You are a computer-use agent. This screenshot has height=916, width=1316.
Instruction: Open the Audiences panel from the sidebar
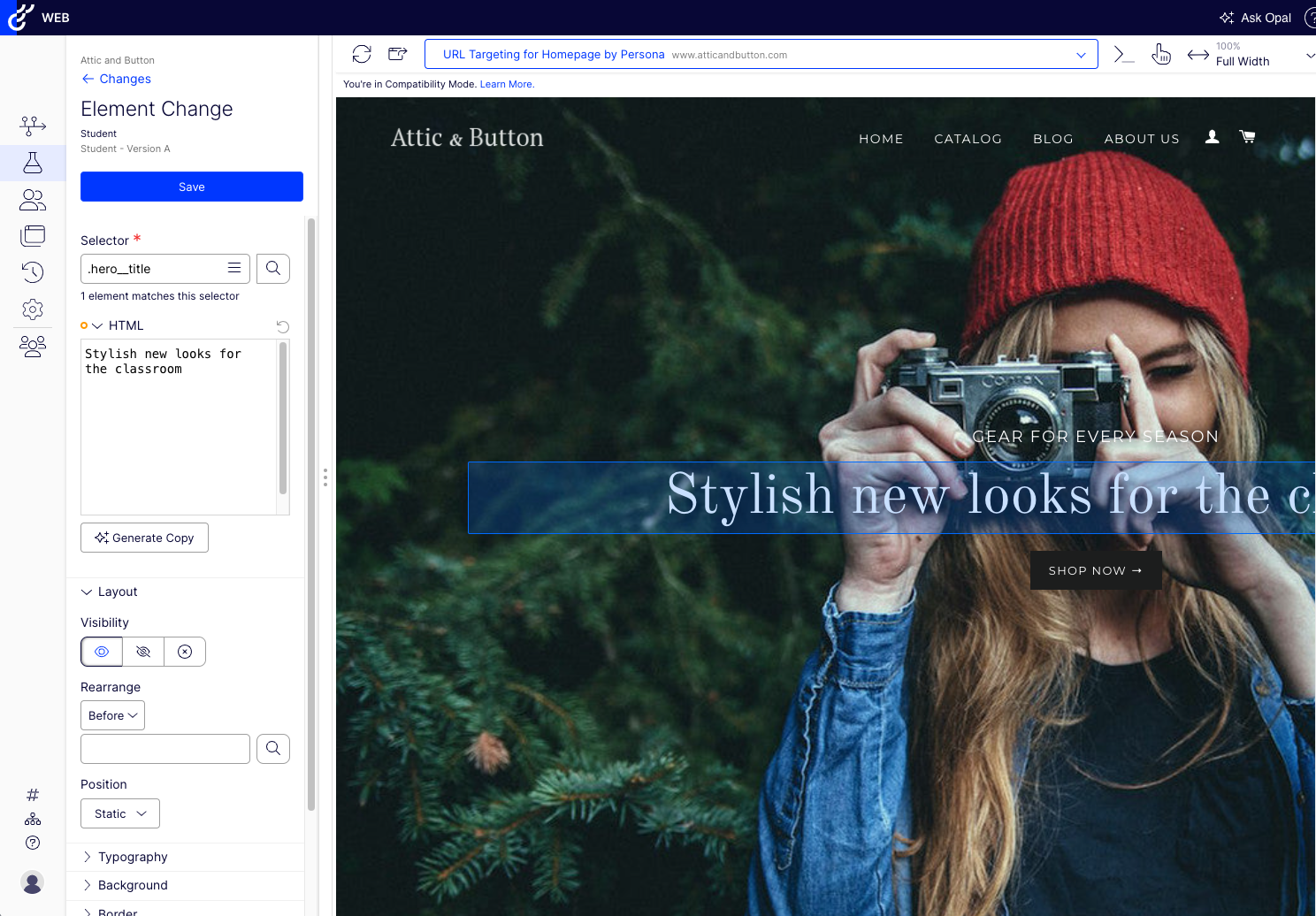[33, 199]
